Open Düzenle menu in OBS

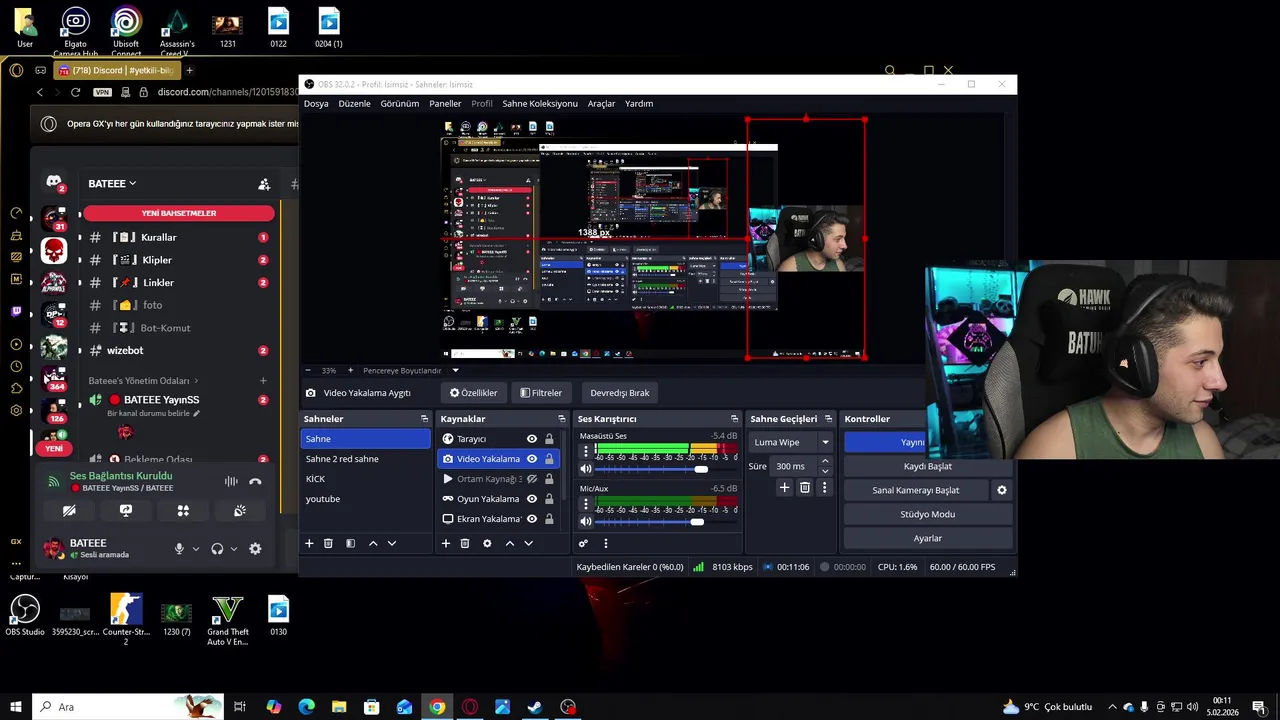[354, 104]
